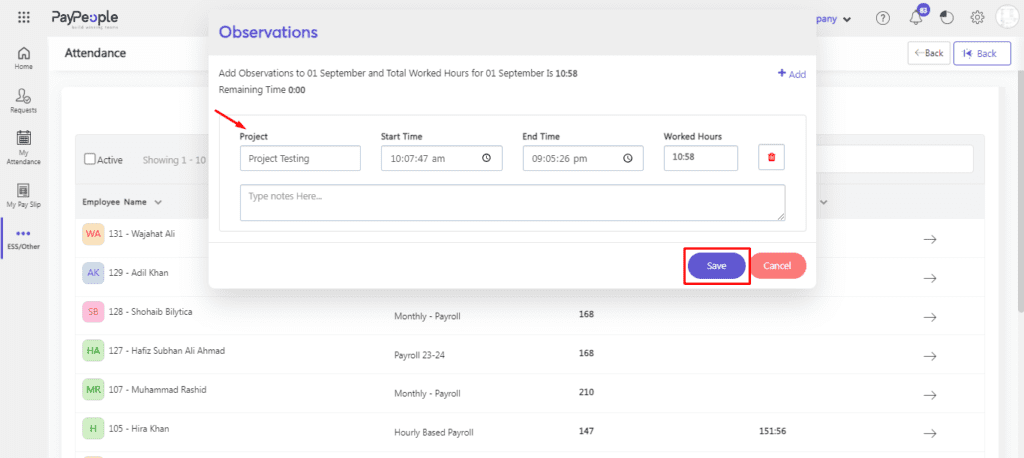
Task: Click Hourly Based Payroll cell
Action: click(x=434, y=433)
